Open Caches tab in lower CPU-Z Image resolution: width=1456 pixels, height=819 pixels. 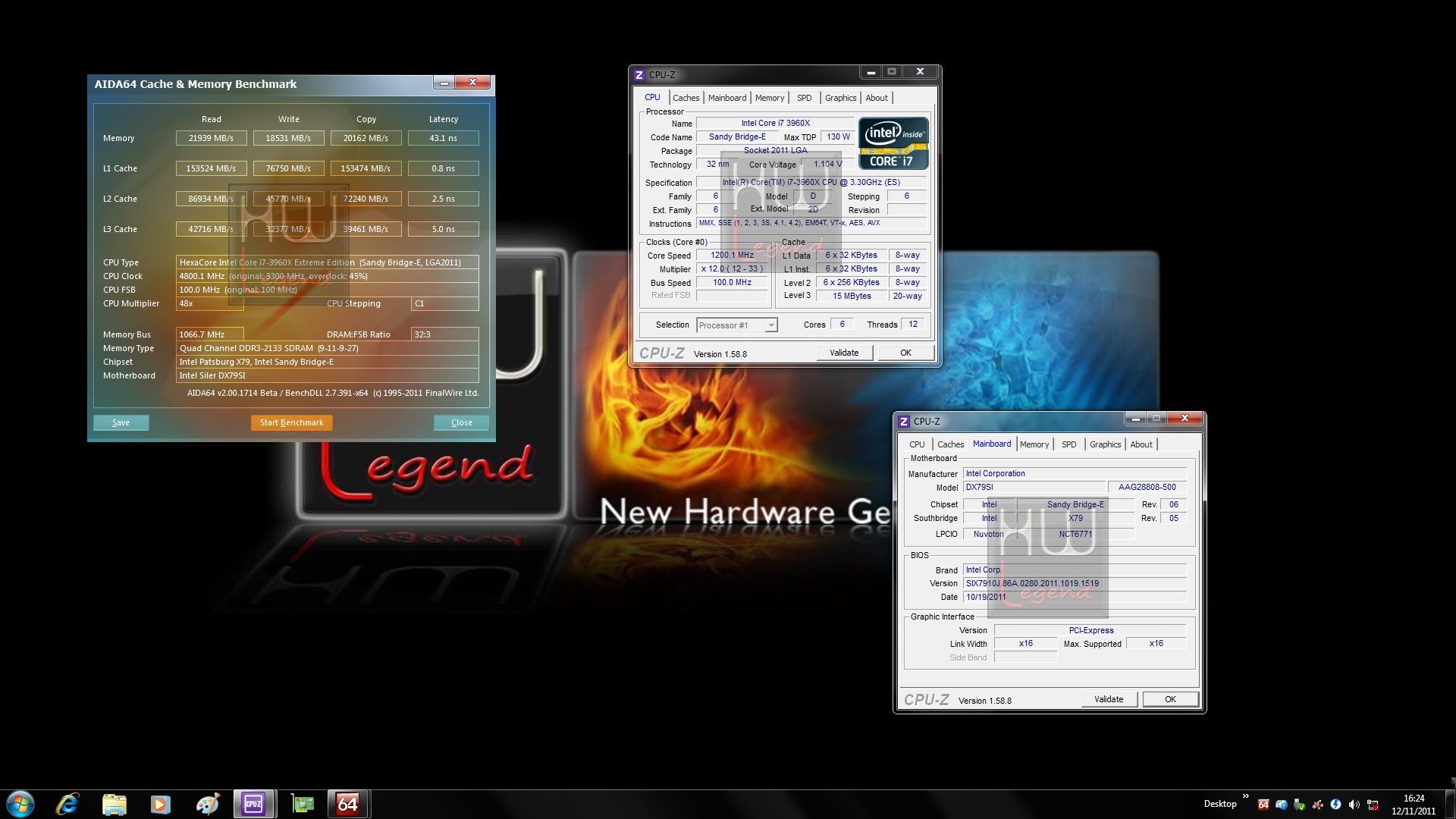click(x=950, y=444)
